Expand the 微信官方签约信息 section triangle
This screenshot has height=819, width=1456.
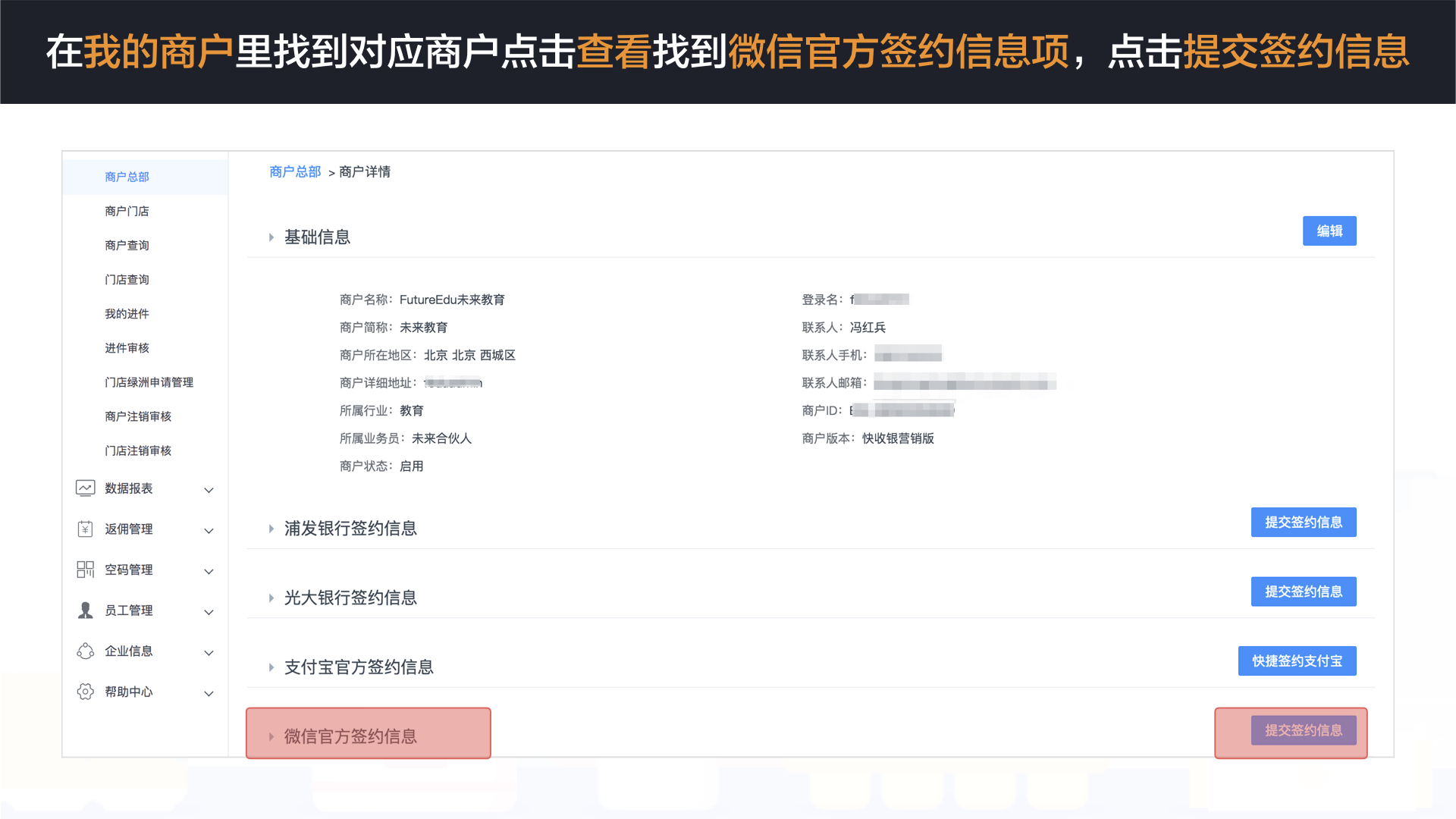coord(271,736)
